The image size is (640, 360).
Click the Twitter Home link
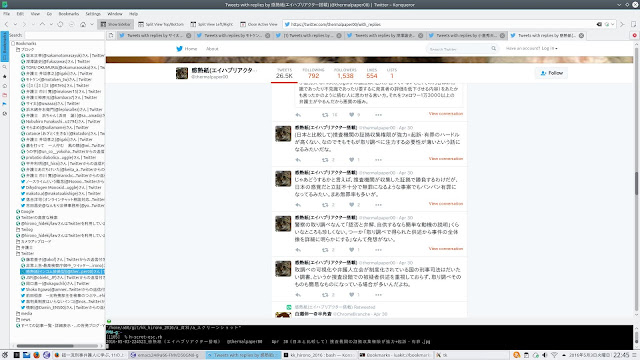[187, 49]
